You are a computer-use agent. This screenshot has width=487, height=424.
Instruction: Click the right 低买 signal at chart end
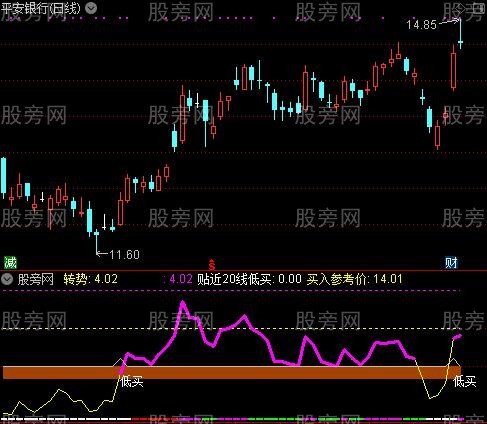pos(465,381)
